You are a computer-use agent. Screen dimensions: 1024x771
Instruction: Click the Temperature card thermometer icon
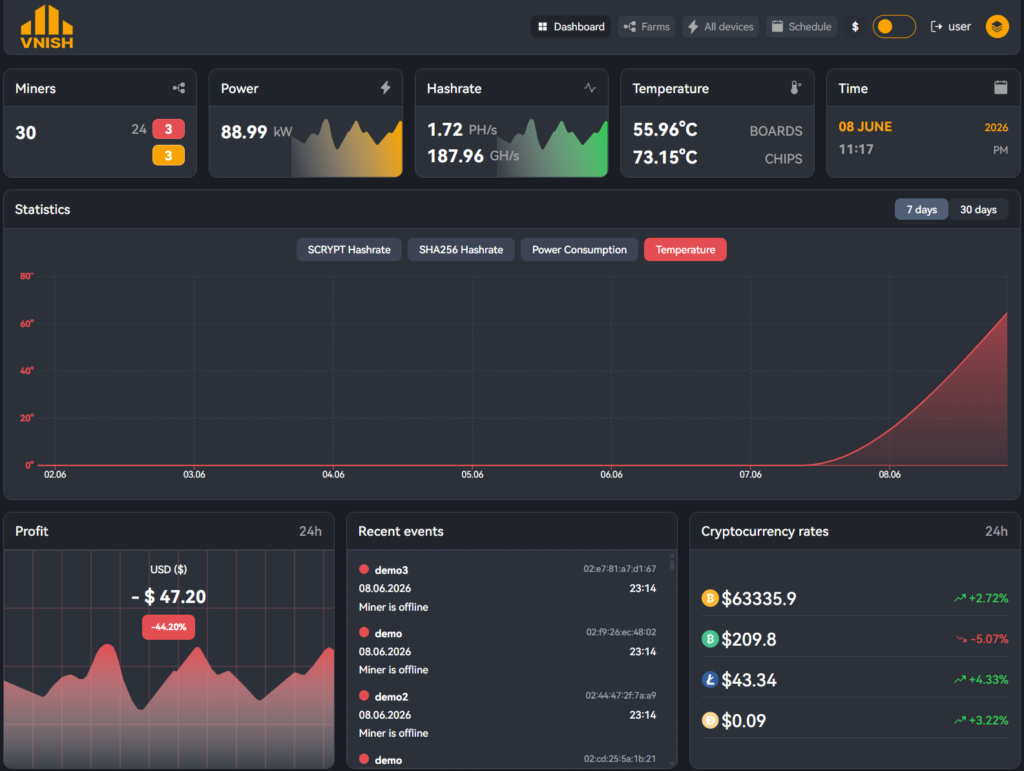[x=795, y=87]
